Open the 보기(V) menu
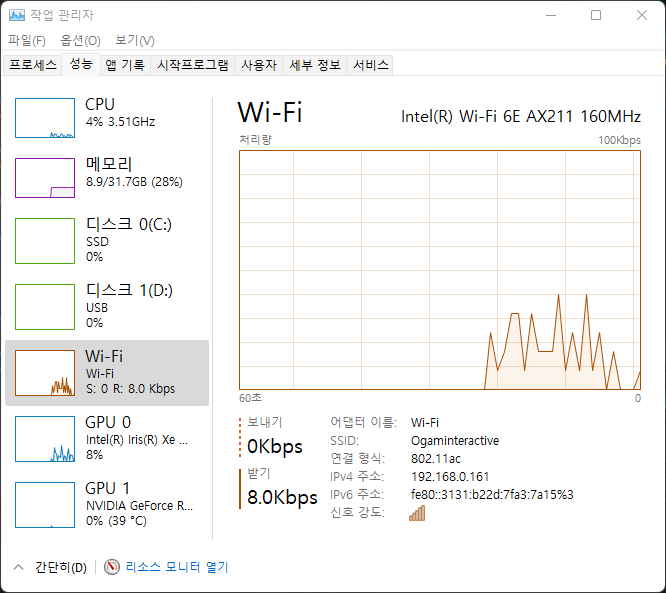666x593 pixels. click(134, 40)
